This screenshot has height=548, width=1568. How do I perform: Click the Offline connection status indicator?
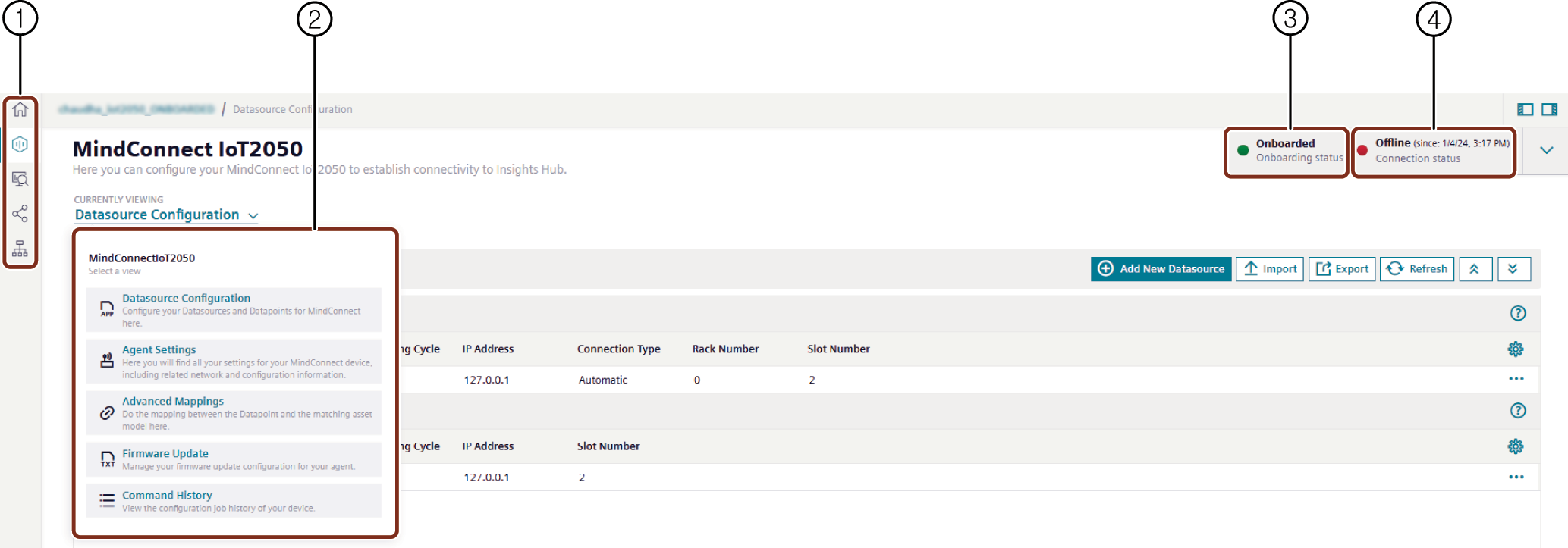tap(1434, 151)
